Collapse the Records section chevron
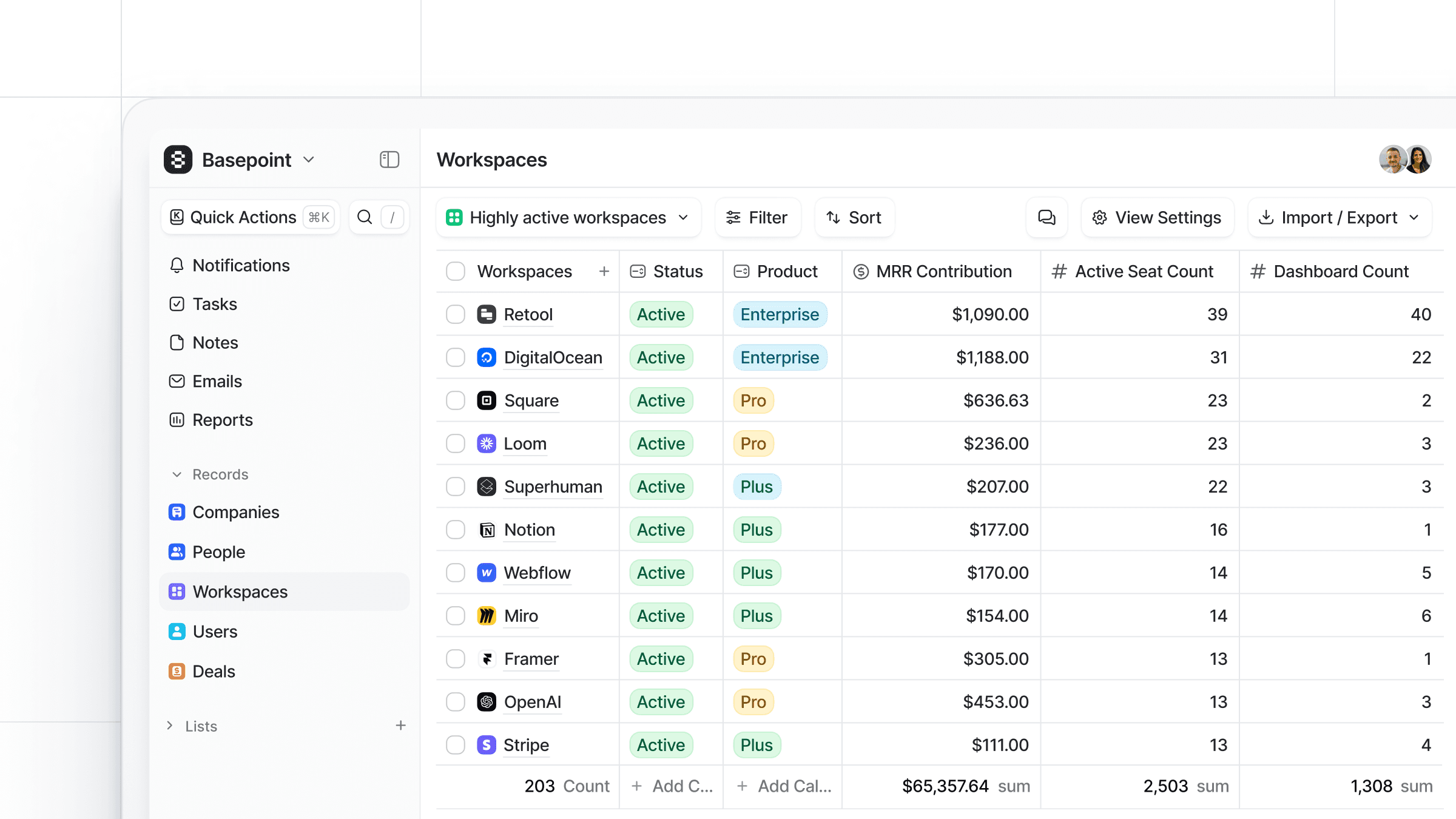The height and width of the screenshot is (819, 1456). click(x=177, y=474)
